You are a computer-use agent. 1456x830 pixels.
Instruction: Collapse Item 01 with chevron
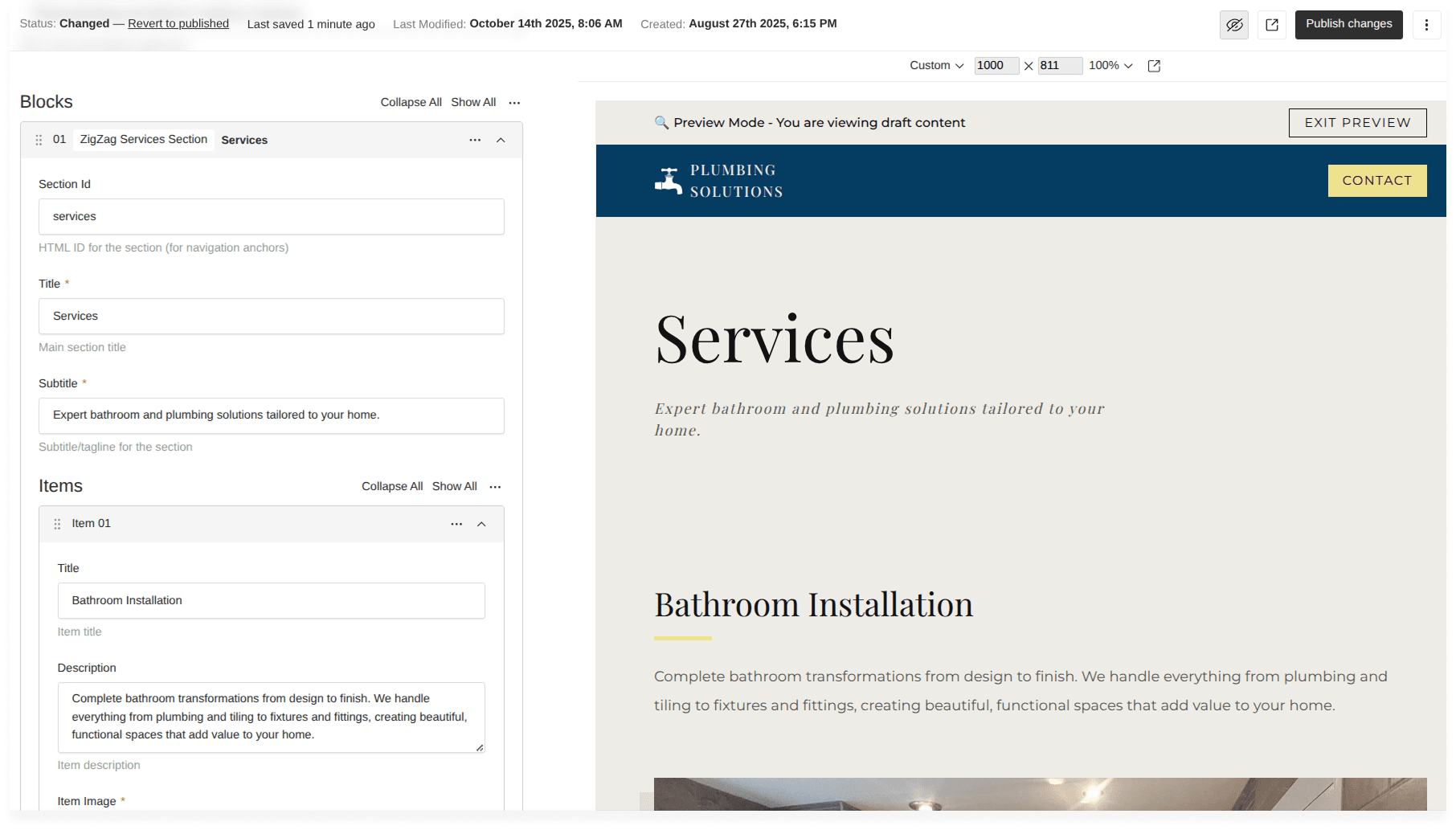click(x=481, y=524)
